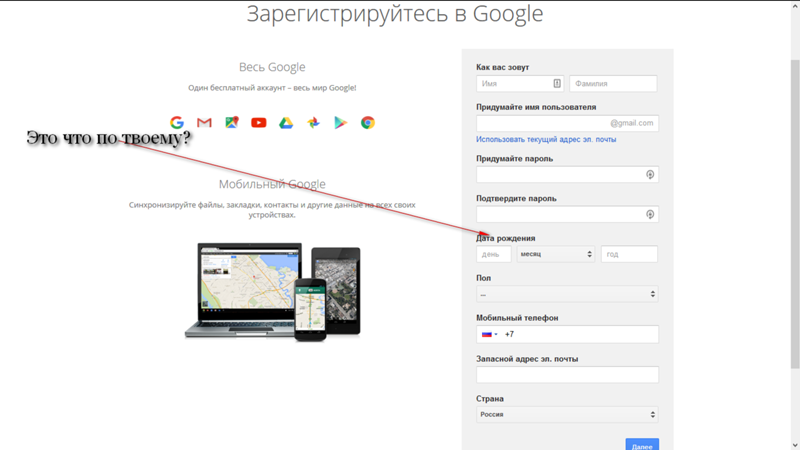Click the Google Play store icon
The image size is (800, 450).
pos(340,122)
